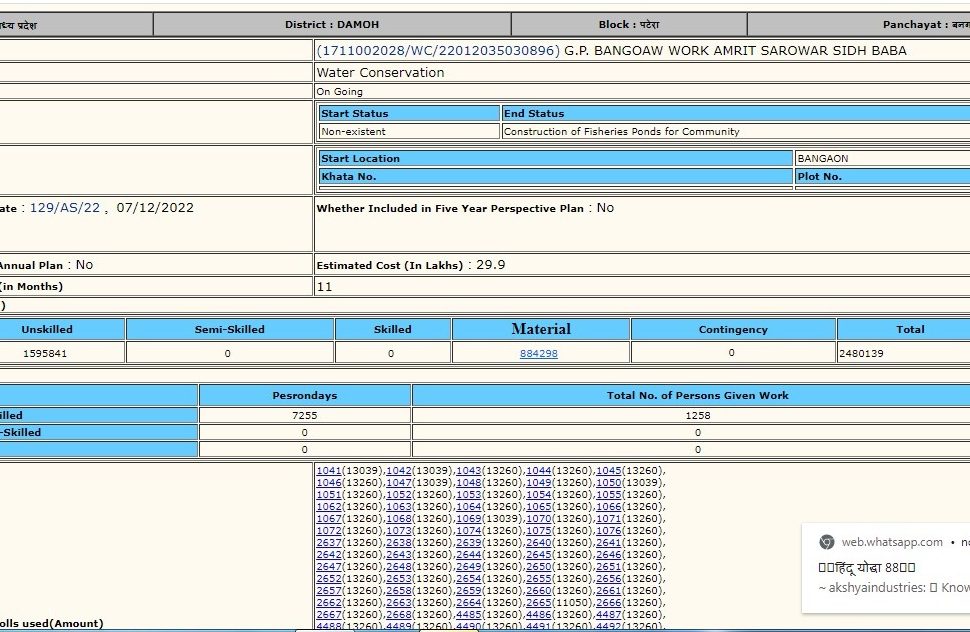970x632 pixels.
Task: Open muster roll 2650 link
Action: coord(538,566)
